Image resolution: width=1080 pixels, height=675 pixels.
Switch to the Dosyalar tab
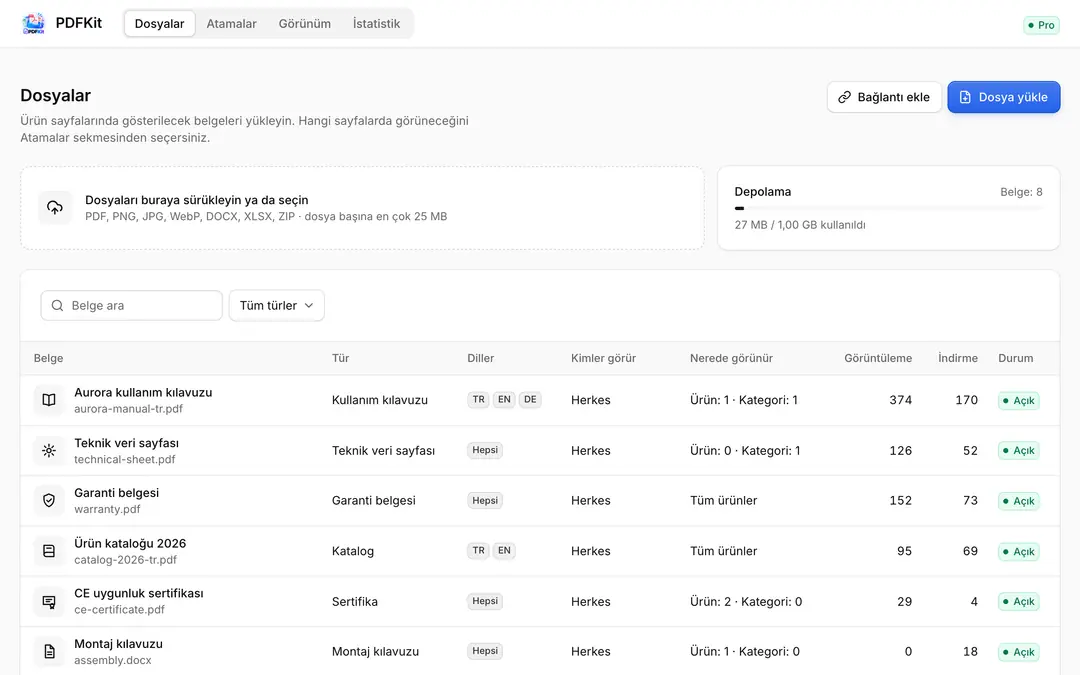coord(159,23)
